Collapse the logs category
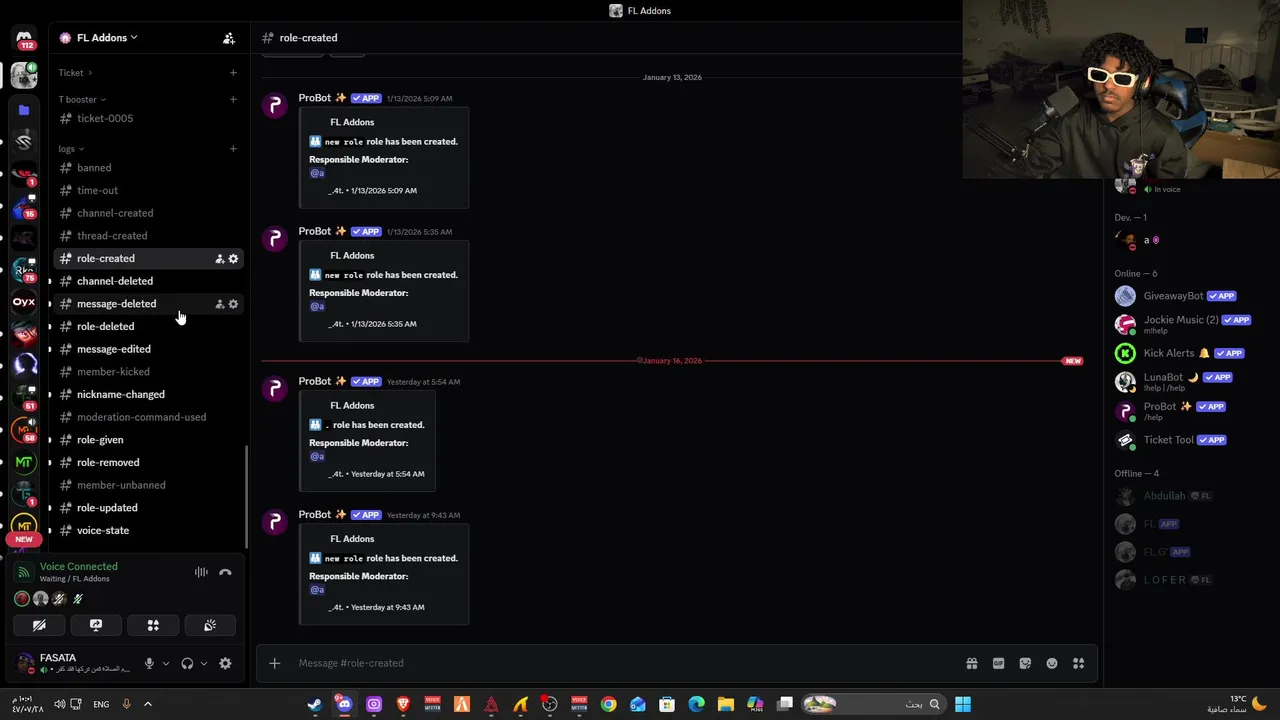Screen dimensions: 1280x720 pos(71,148)
